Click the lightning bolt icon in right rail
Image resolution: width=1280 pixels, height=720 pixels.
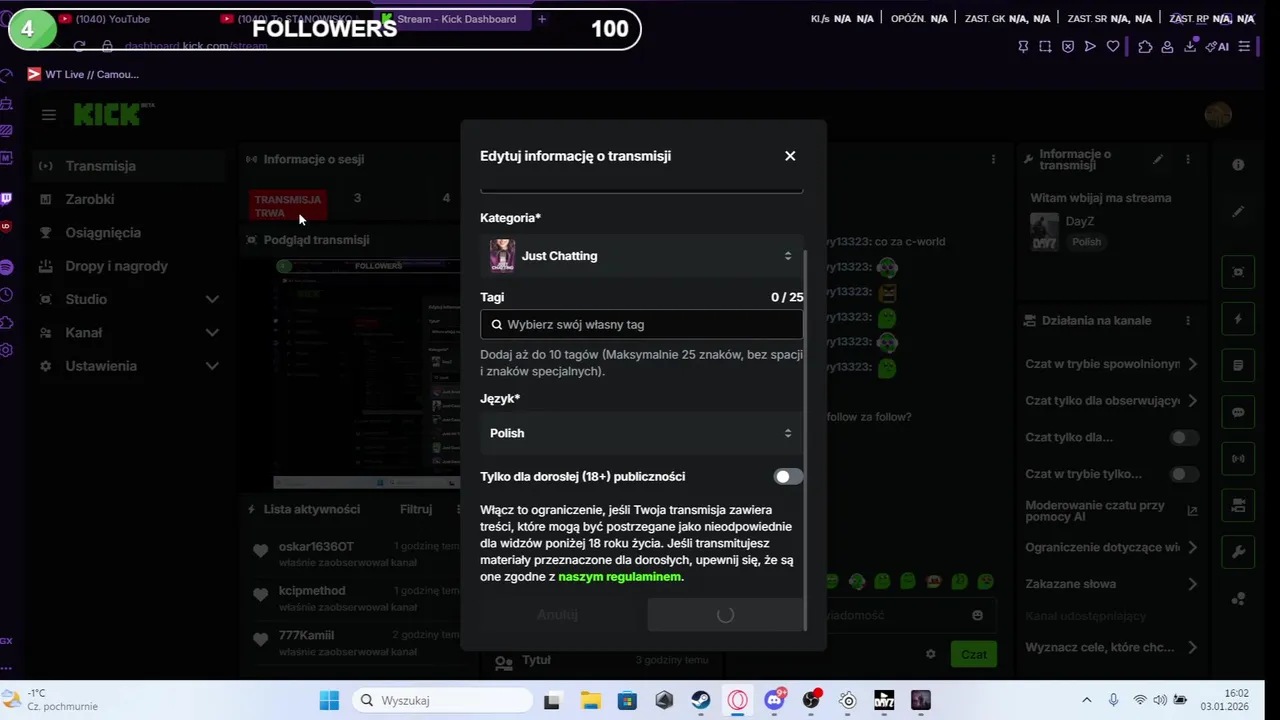coord(1238,319)
